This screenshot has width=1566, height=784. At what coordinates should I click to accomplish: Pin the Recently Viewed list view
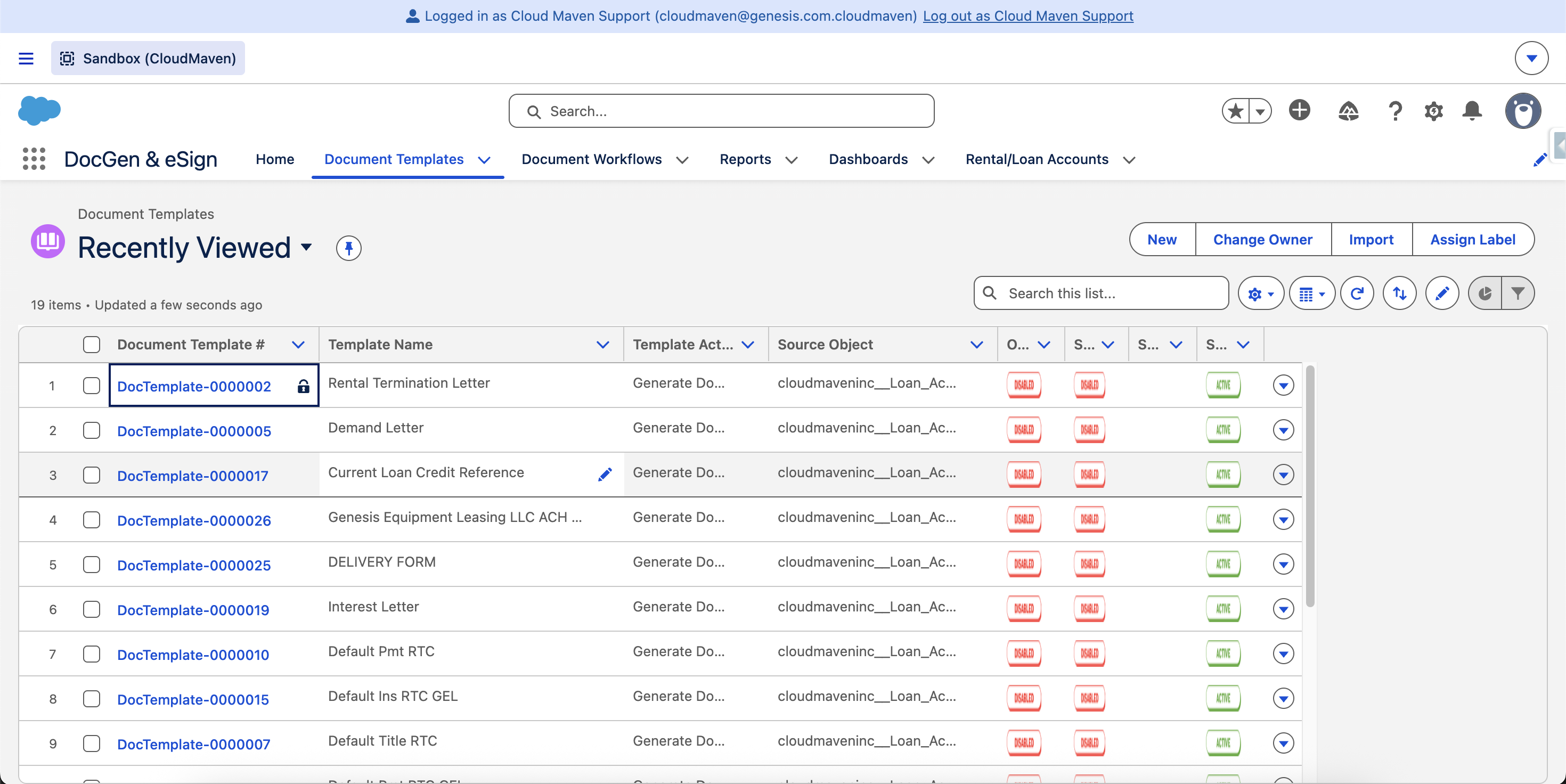coord(349,248)
